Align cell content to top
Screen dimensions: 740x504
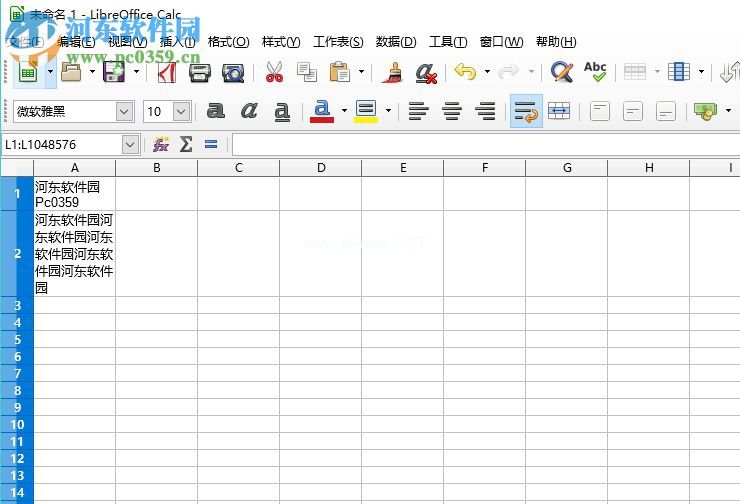click(600, 111)
